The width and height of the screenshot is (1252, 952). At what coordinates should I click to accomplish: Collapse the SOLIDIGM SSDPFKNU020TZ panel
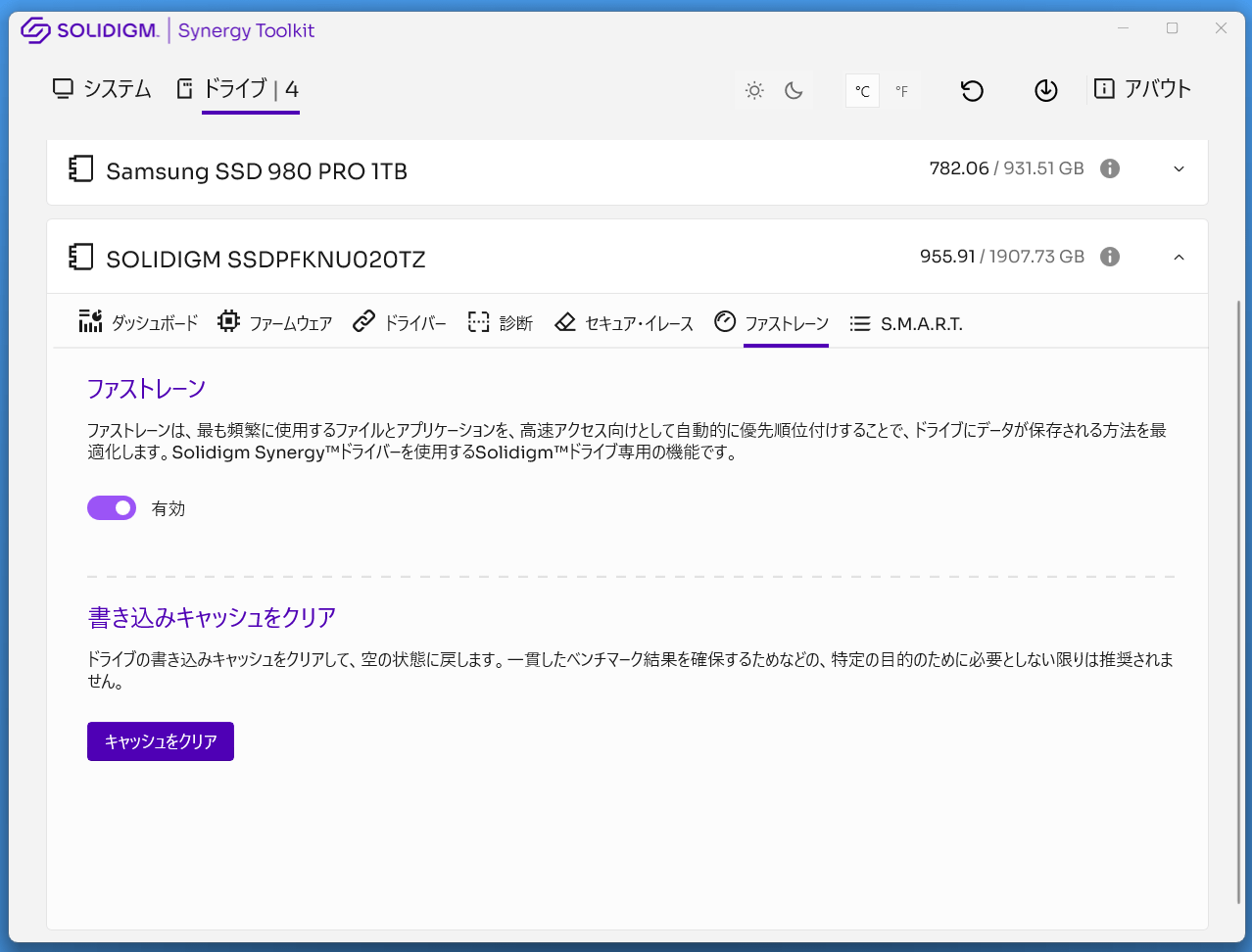tap(1179, 257)
